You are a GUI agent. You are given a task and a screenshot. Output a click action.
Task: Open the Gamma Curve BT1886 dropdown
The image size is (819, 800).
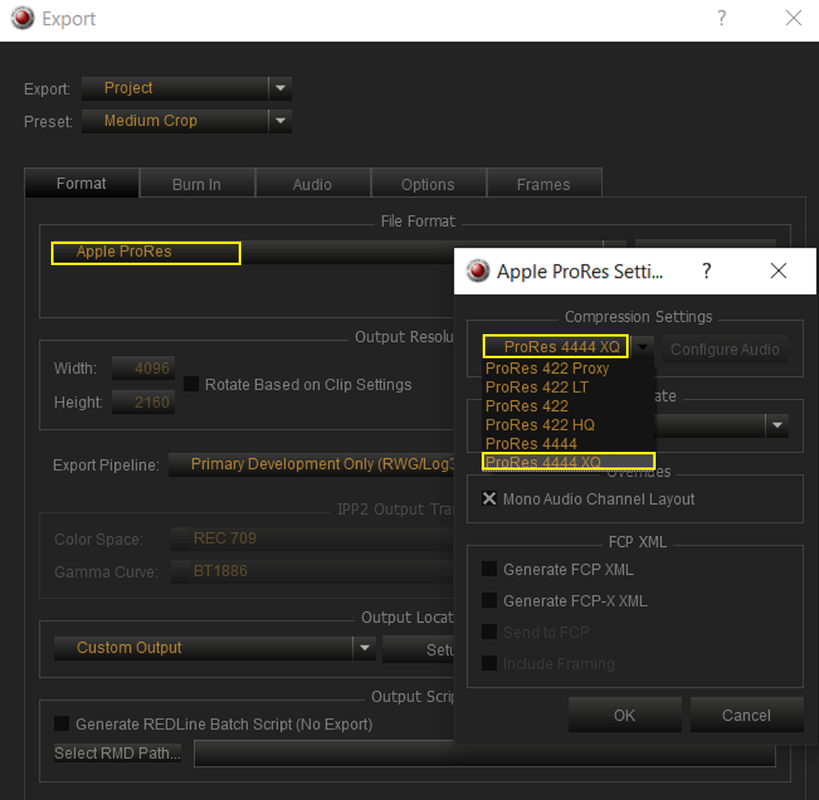312,571
